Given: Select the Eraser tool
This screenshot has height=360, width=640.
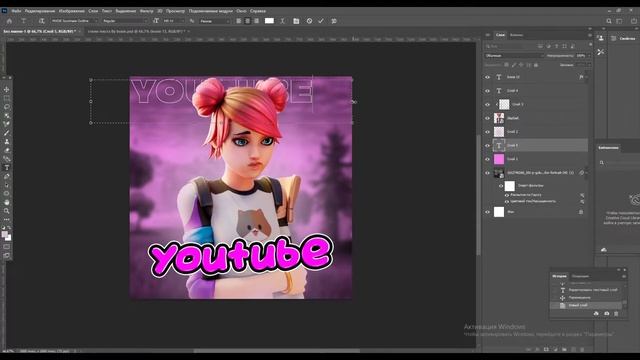Looking at the screenshot, I should point(7,150).
